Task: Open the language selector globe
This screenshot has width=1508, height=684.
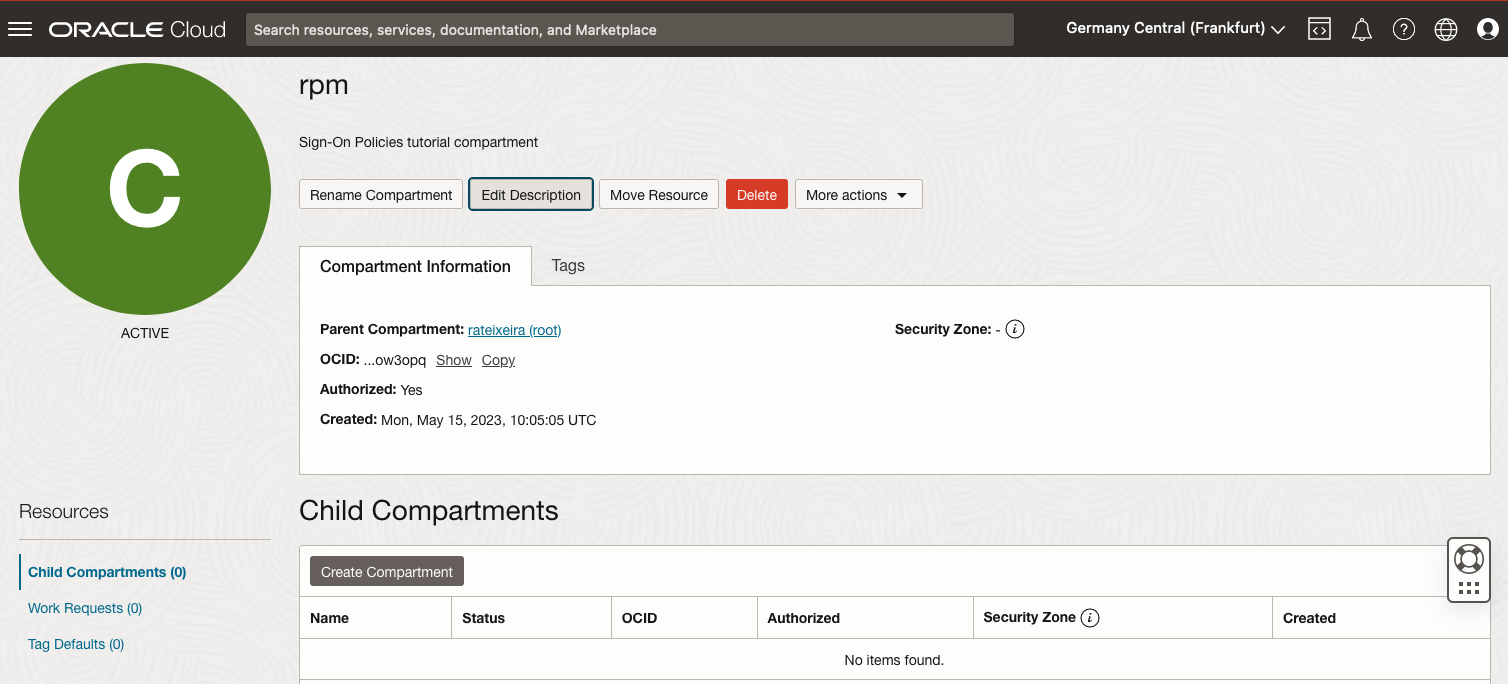Action: [1445, 28]
